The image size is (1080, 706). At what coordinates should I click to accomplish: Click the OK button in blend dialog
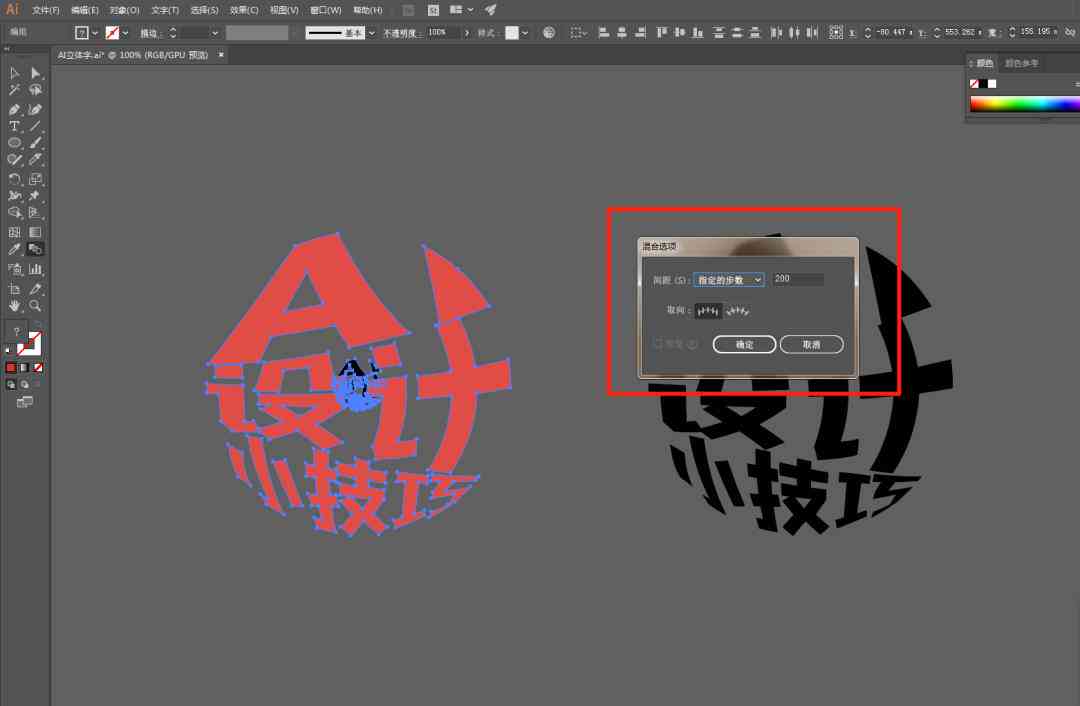(744, 344)
